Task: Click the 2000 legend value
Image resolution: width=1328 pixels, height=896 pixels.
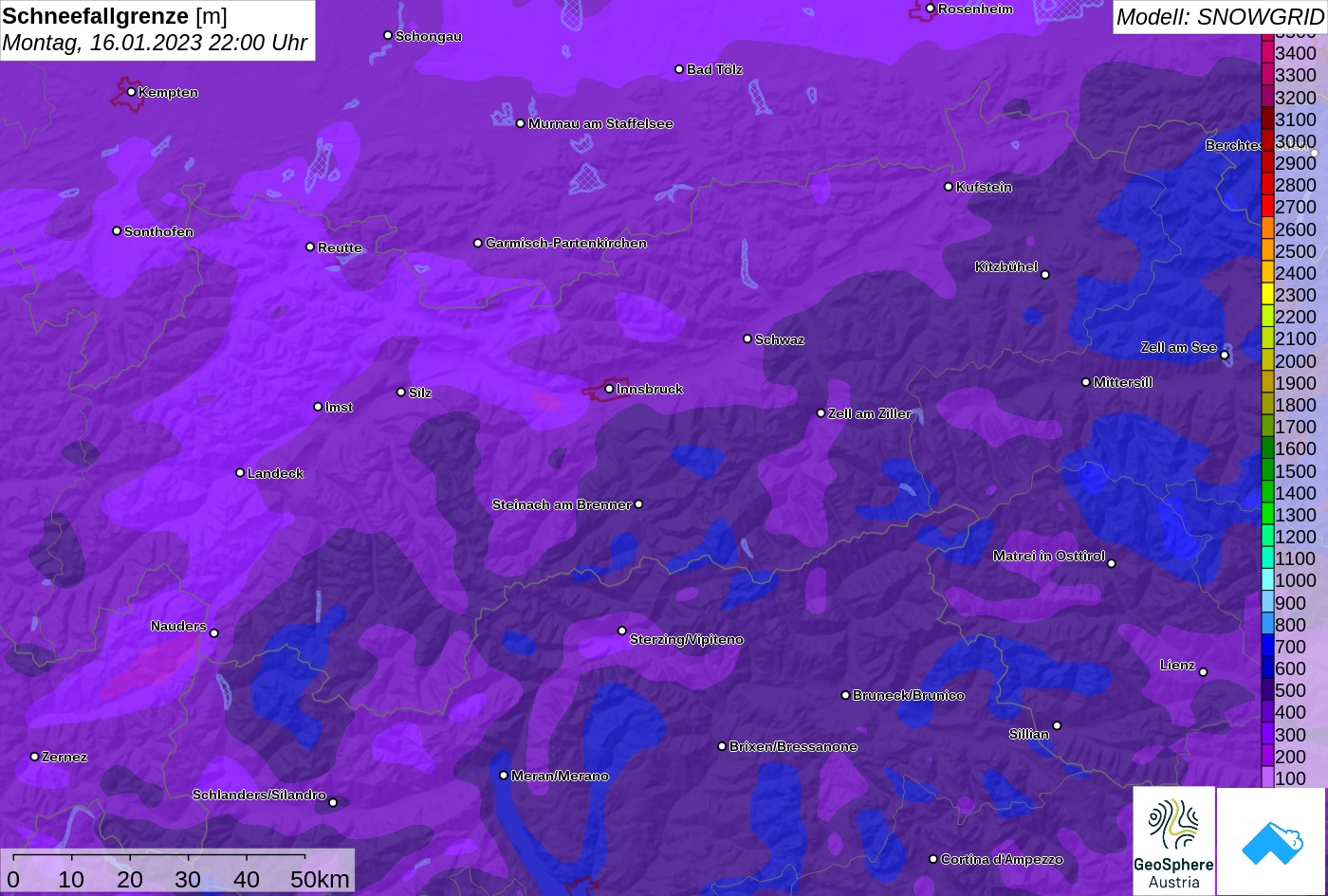Action: (1296, 361)
